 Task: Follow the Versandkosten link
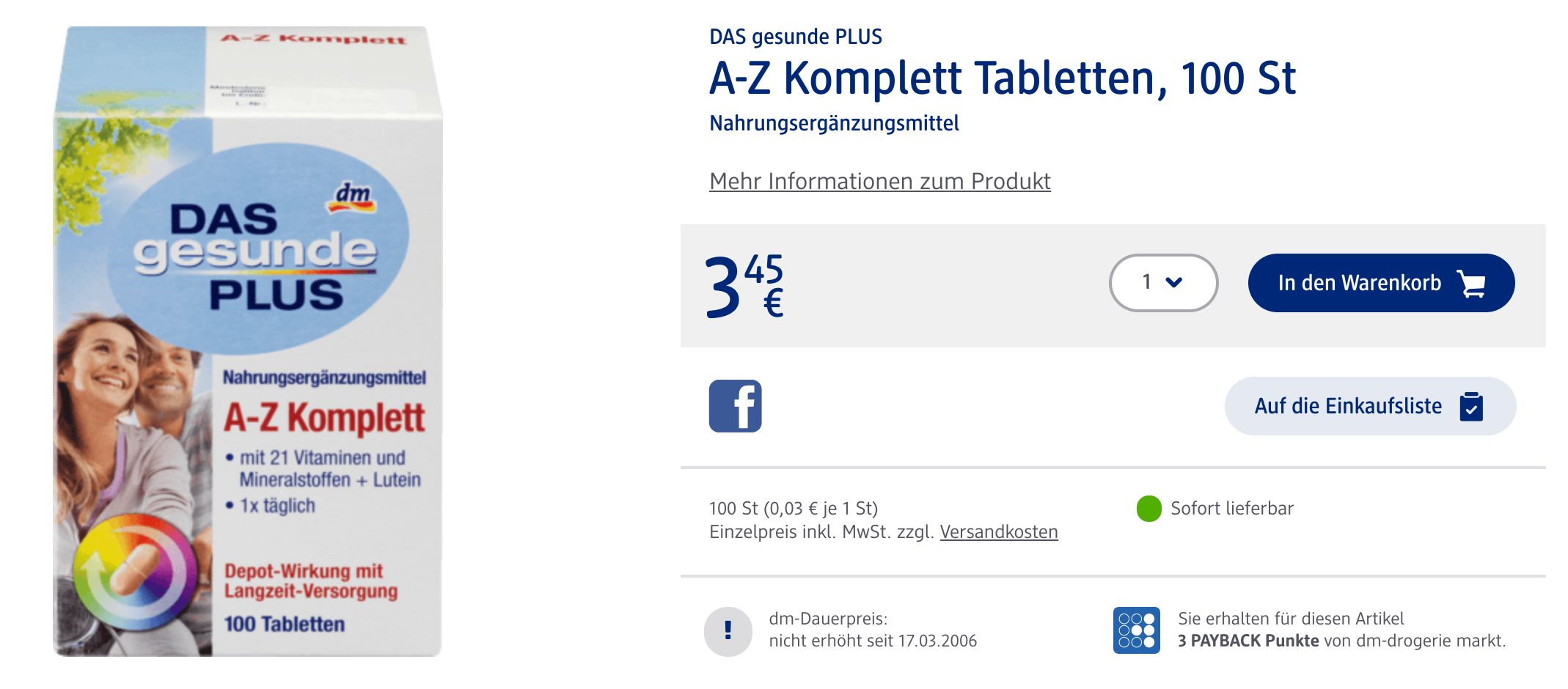(x=998, y=532)
